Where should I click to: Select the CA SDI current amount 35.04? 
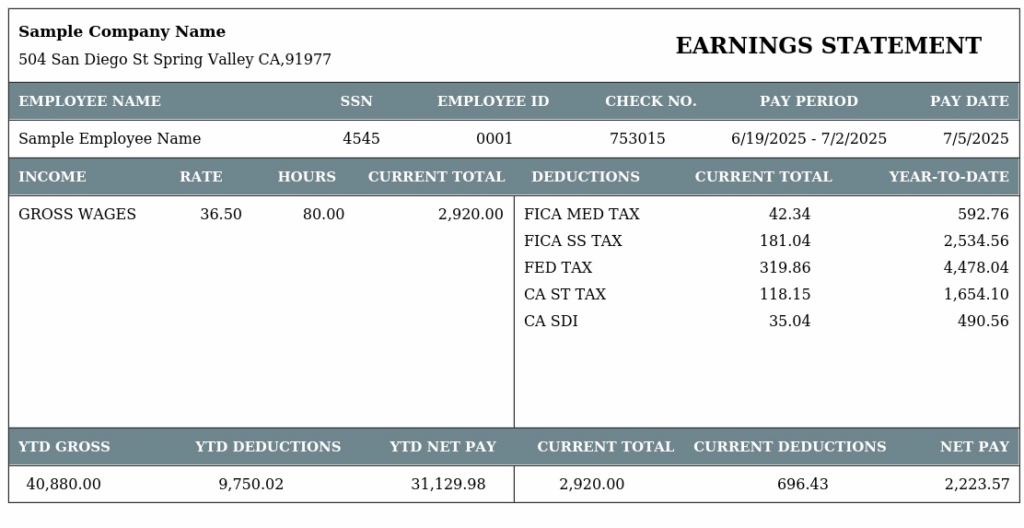coord(790,322)
